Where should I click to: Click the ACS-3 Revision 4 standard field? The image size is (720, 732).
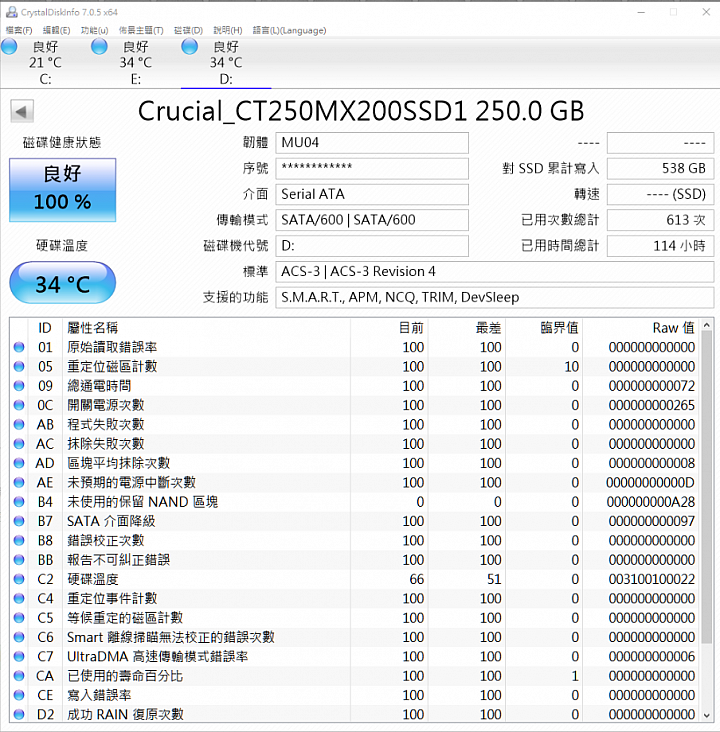point(495,271)
